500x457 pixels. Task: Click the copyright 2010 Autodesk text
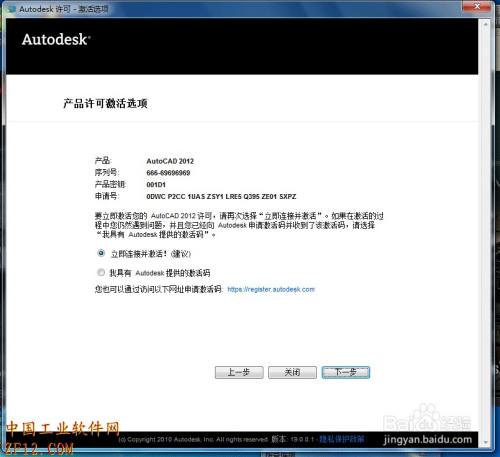coord(193,440)
